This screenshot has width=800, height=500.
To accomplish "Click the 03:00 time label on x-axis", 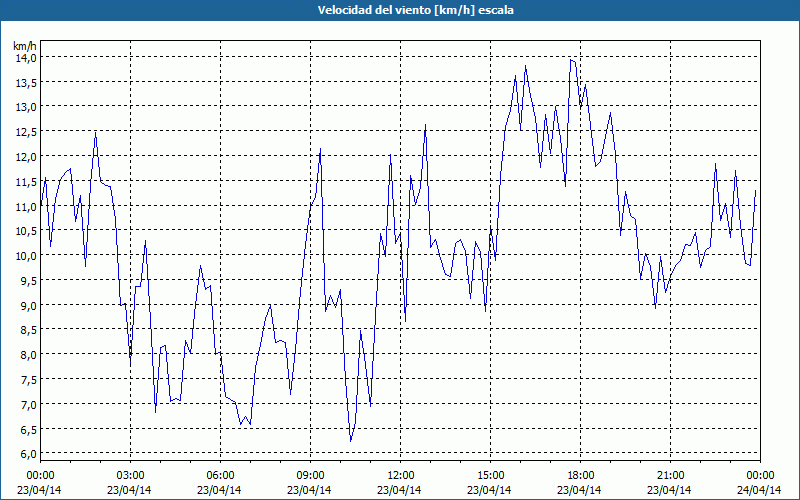I will (x=131, y=476).
